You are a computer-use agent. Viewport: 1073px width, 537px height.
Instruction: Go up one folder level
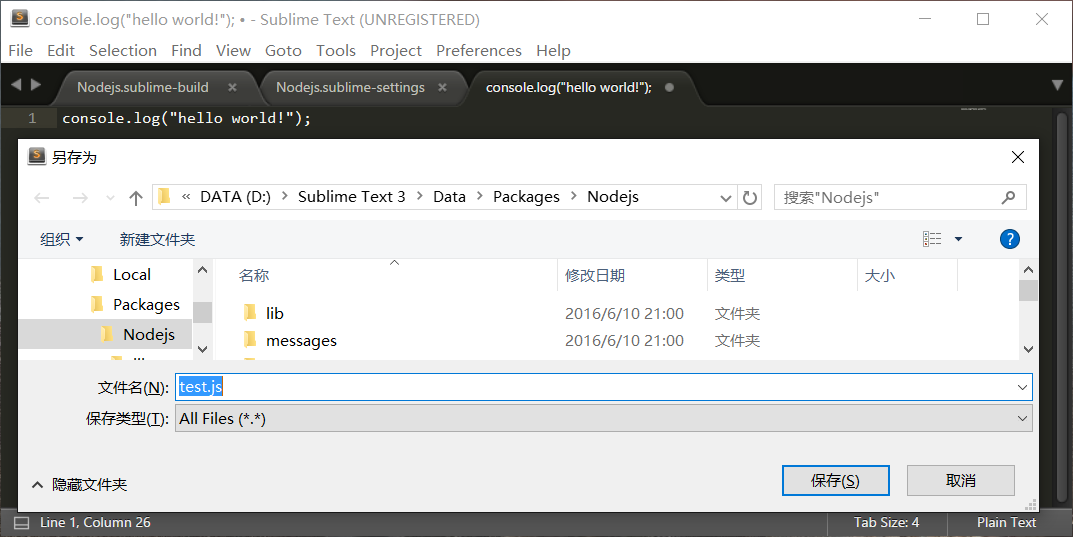(x=135, y=198)
